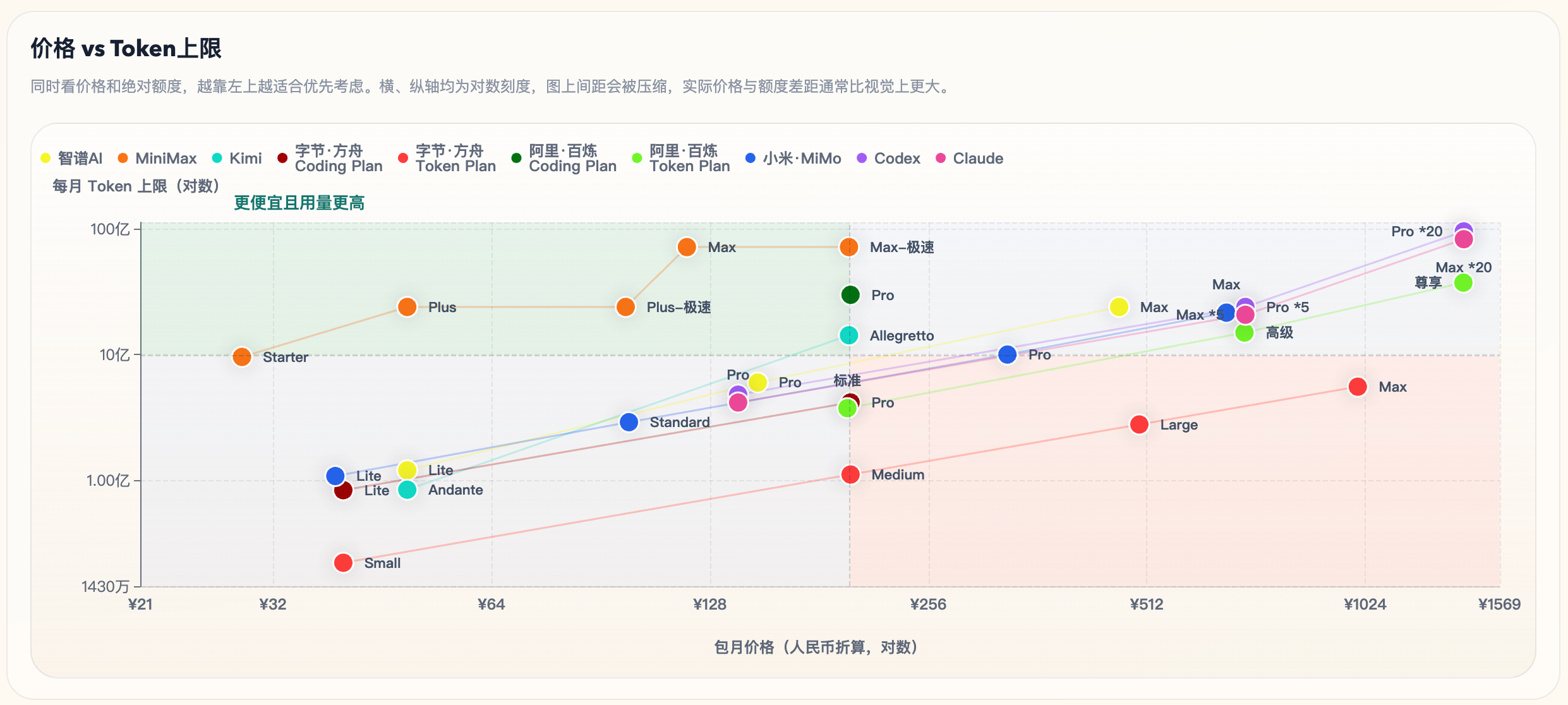Select the teal Andante data point
Image resolution: width=1568 pixels, height=705 pixels.
407,490
